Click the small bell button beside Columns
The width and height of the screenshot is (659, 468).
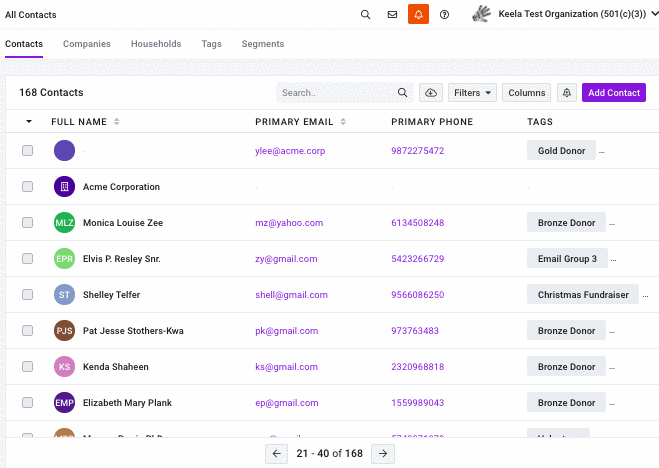(x=567, y=93)
